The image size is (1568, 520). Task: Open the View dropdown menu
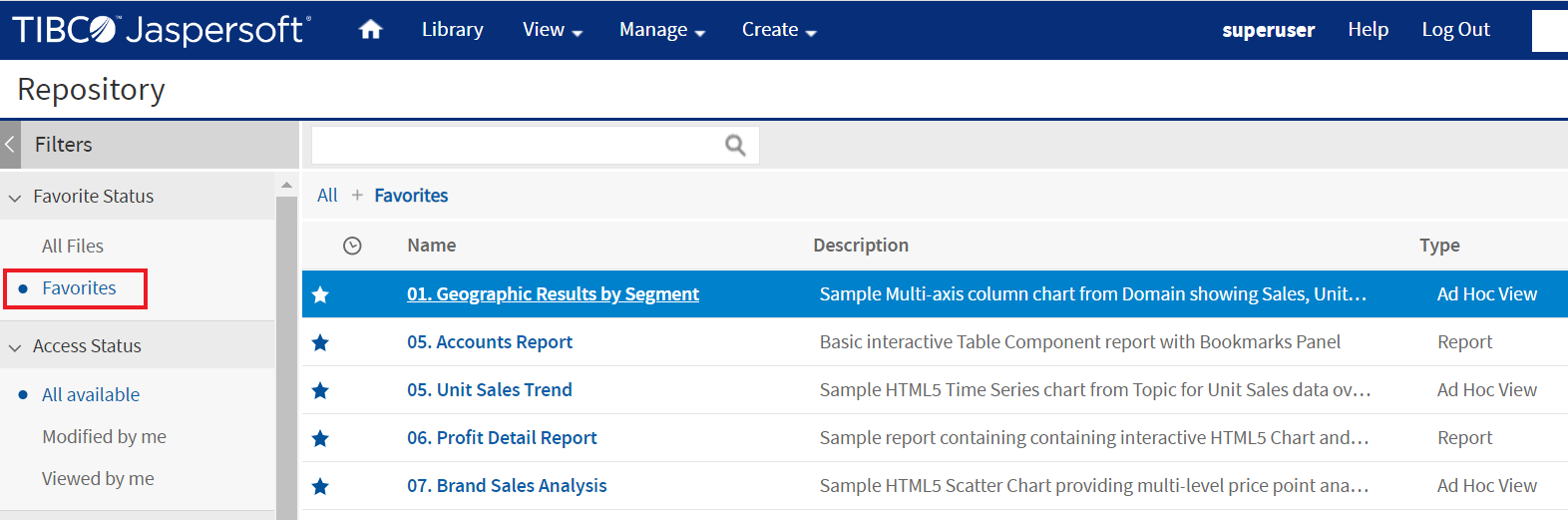[553, 30]
